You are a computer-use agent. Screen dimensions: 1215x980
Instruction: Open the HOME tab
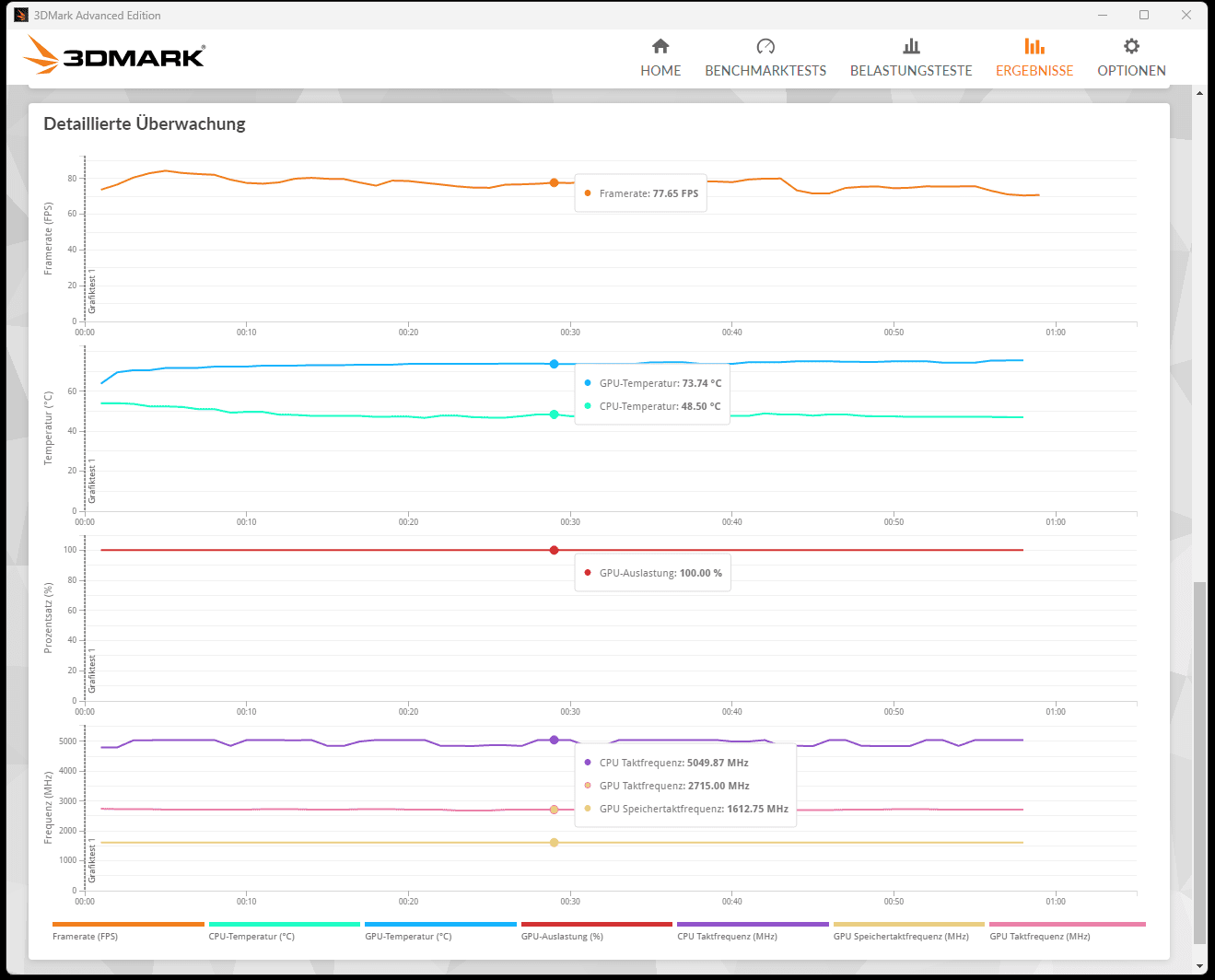coord(660,59)
